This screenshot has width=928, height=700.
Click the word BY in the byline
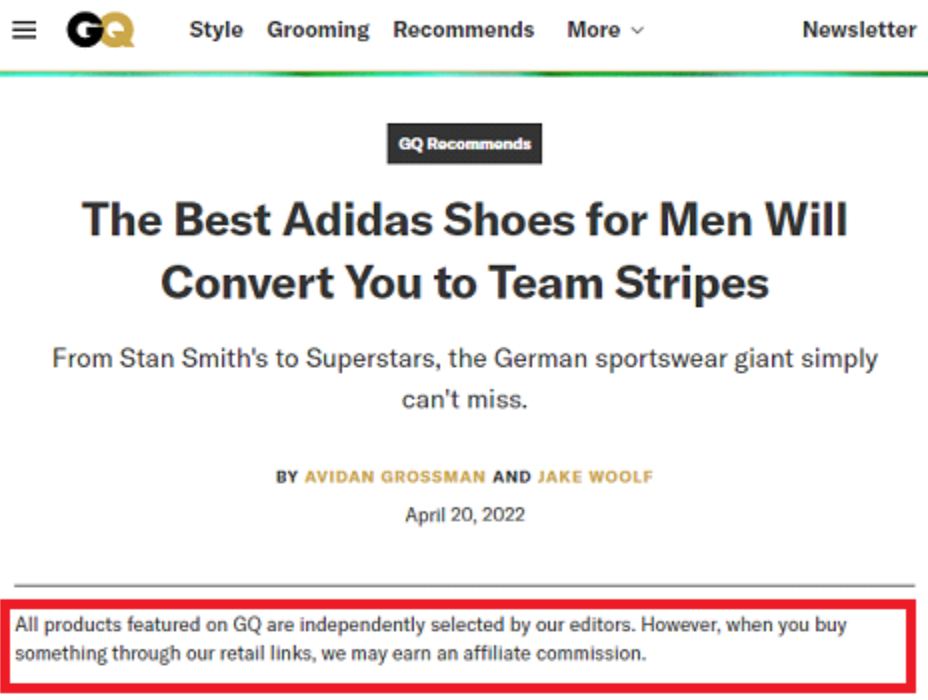click(x=286, y=477)
